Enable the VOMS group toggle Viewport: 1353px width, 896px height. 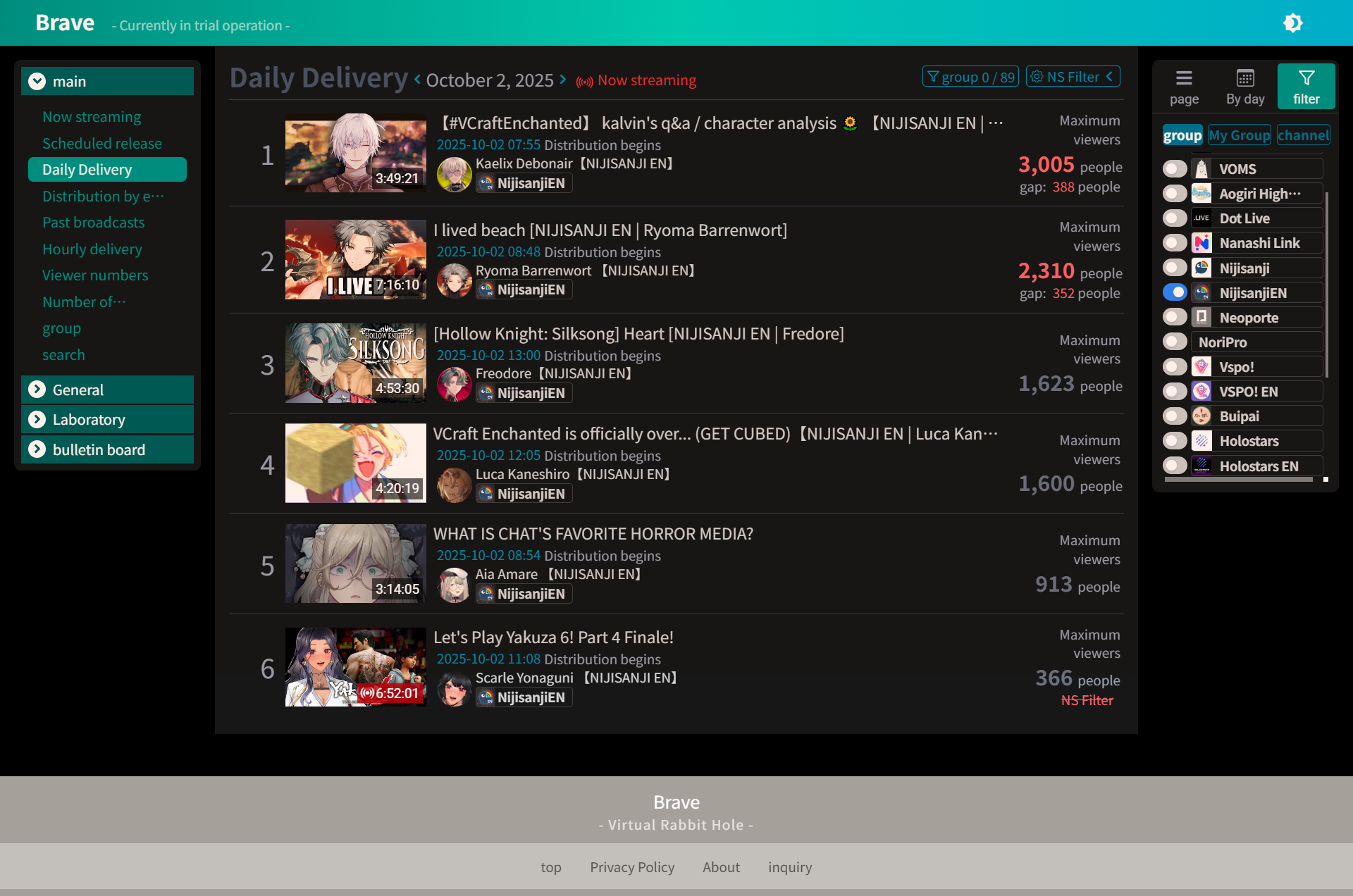(x=1175, y=168)
